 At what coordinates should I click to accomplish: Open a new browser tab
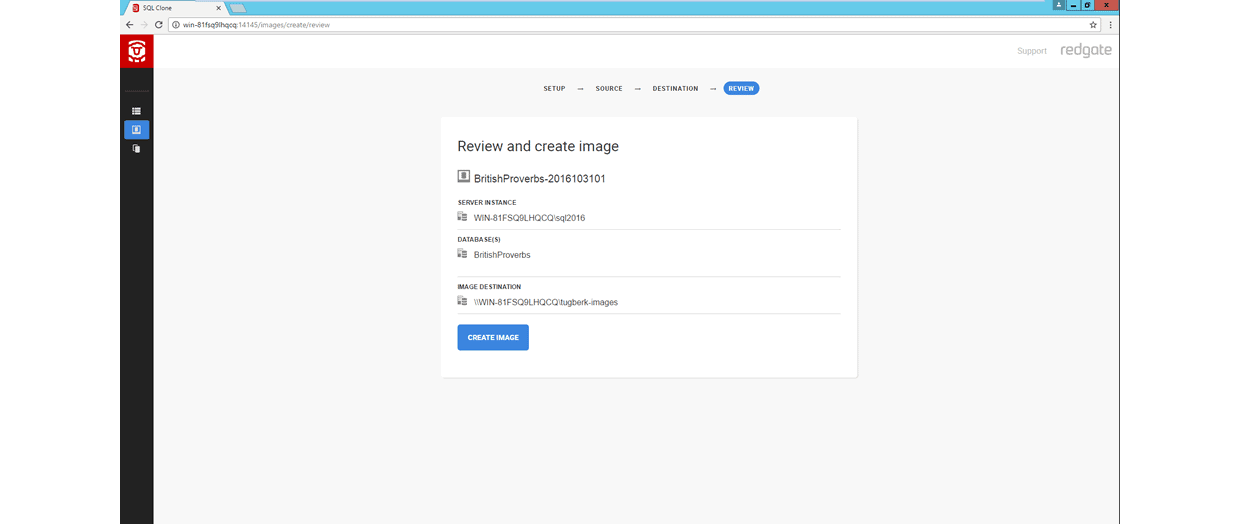pos(238,8)
